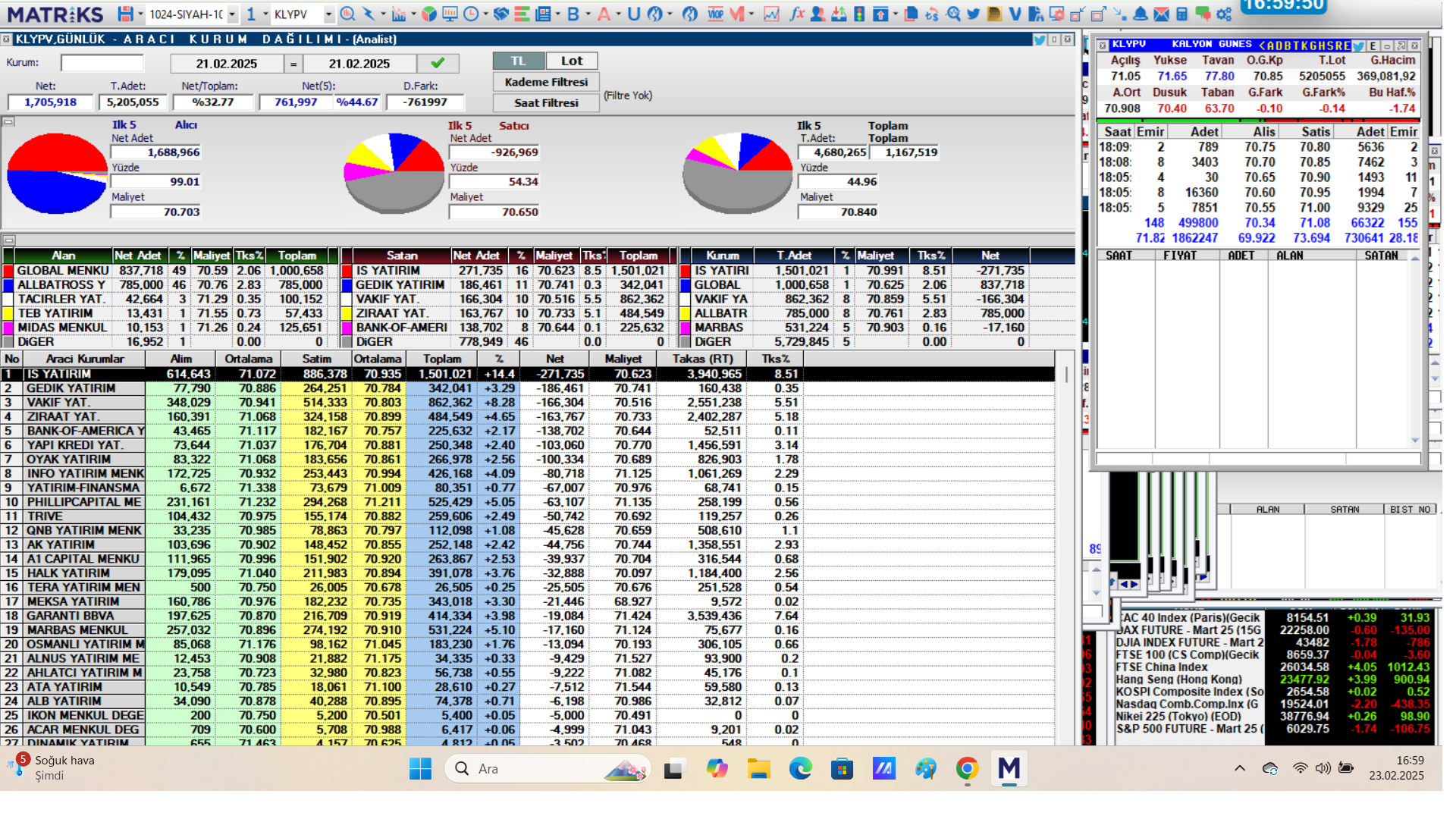The image size is (1456, 819).
Task: Click the red A toolbar icon
Action: click(x=604, y=14)
